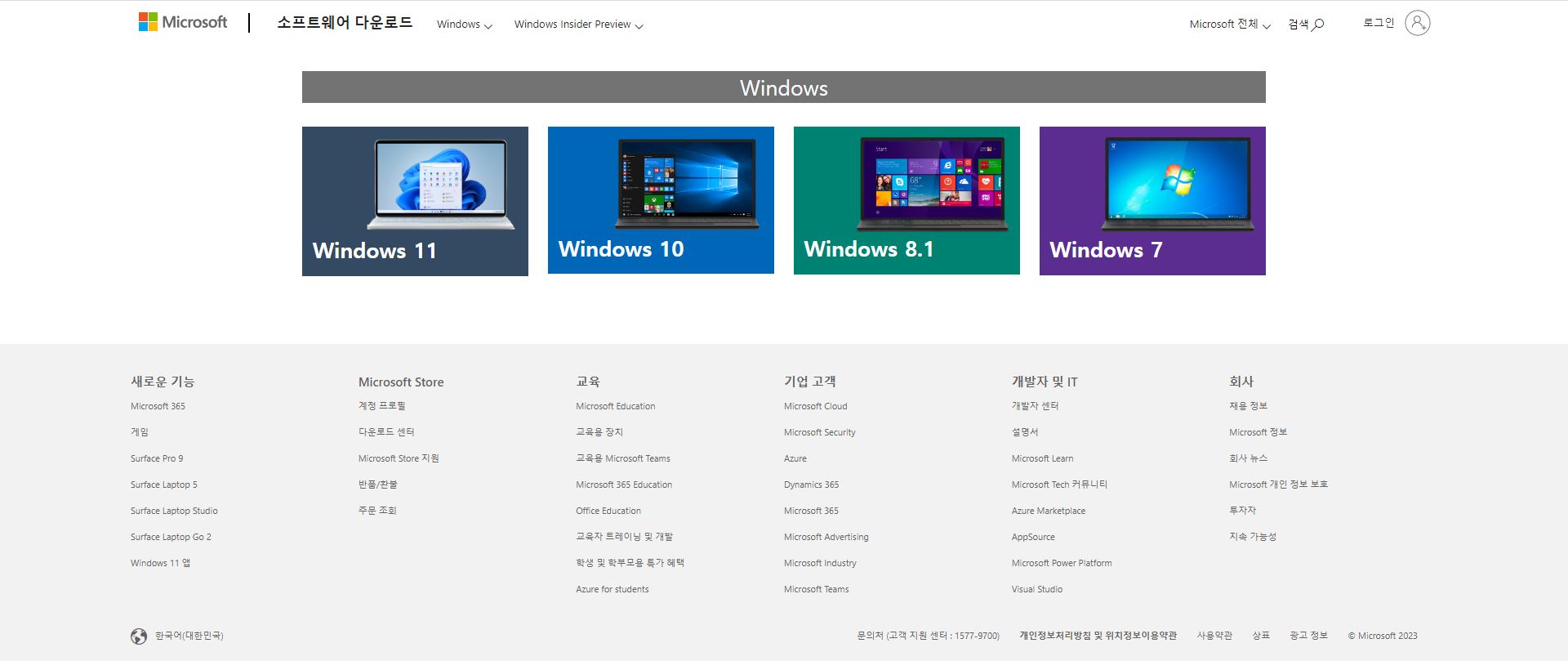Open the Dynamics 365 link
Screen dimensions: 1568x661
click(812, 485)
